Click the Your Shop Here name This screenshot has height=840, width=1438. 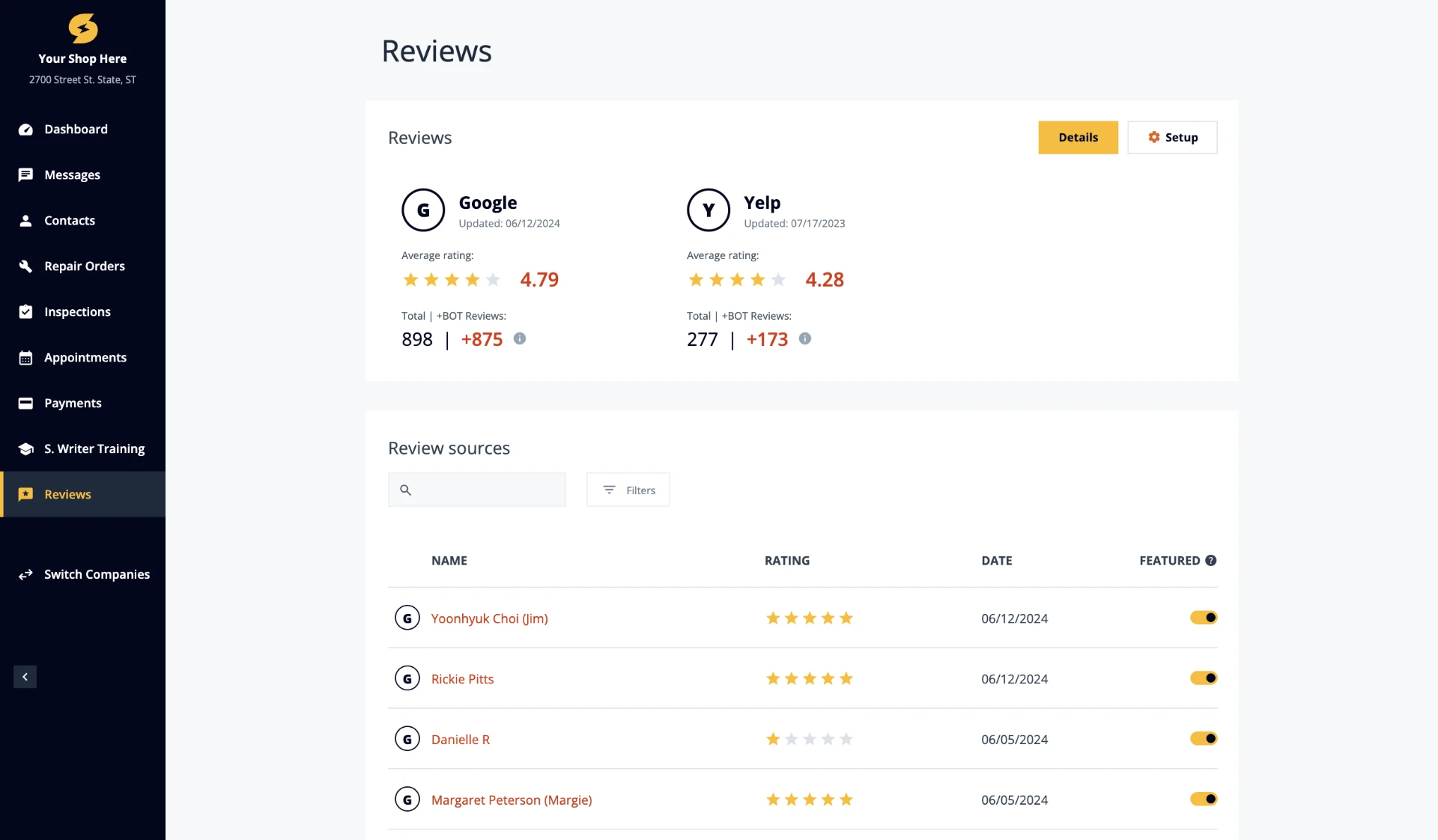[82, 59]
